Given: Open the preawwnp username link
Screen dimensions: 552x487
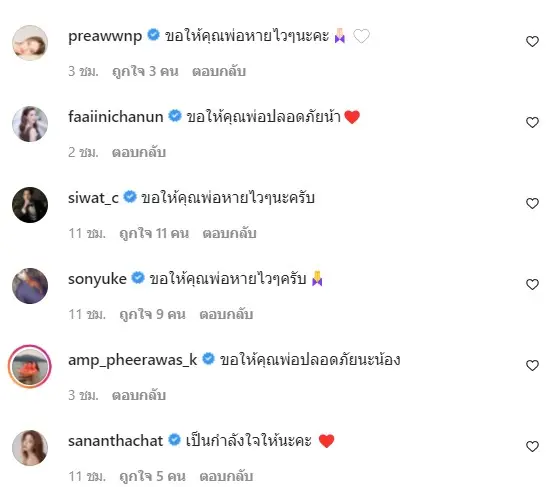Looking at the screenshot, I should click(105, 36).
